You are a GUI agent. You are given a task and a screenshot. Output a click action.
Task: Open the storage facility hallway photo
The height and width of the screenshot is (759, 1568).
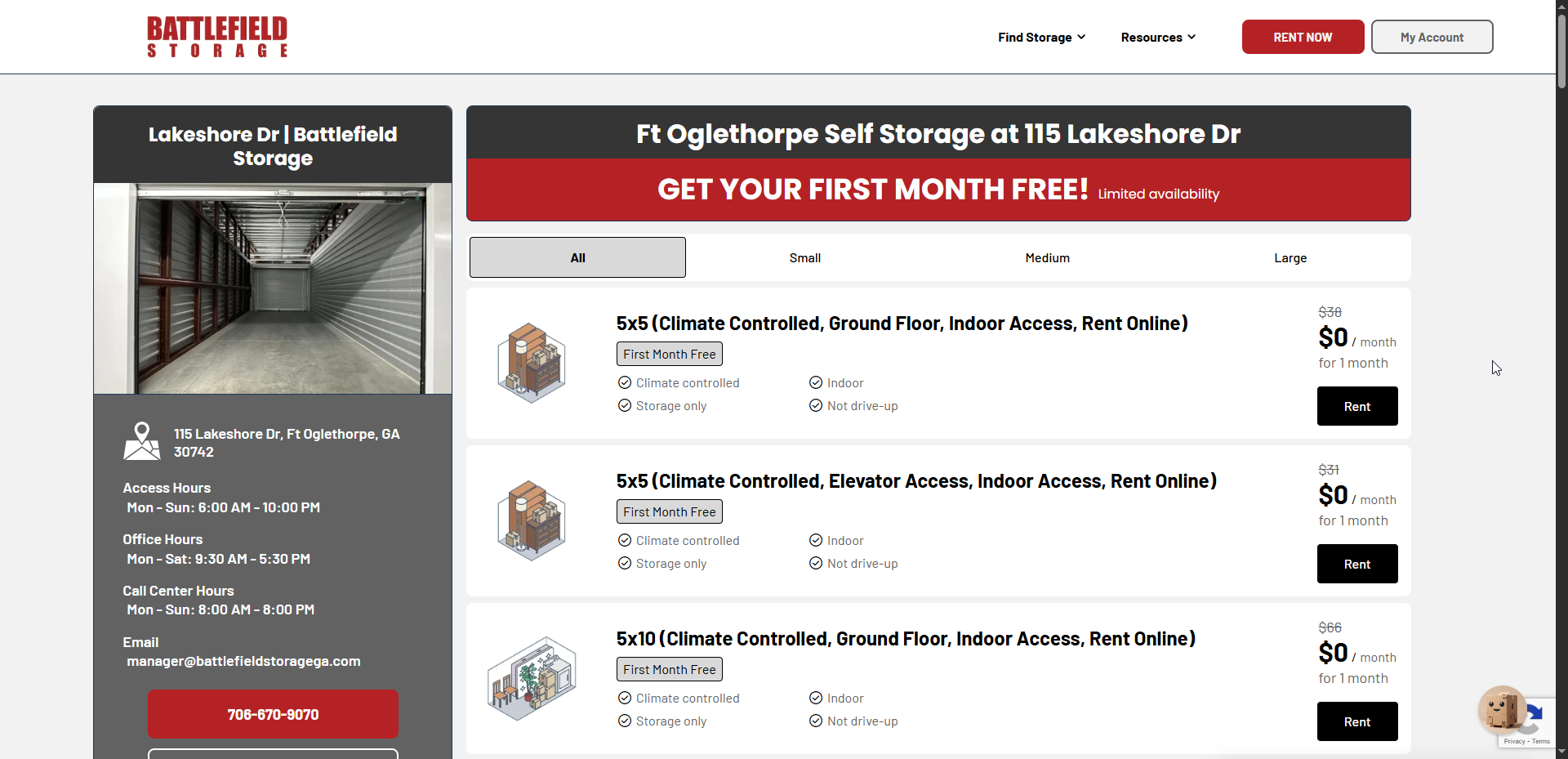273,288
